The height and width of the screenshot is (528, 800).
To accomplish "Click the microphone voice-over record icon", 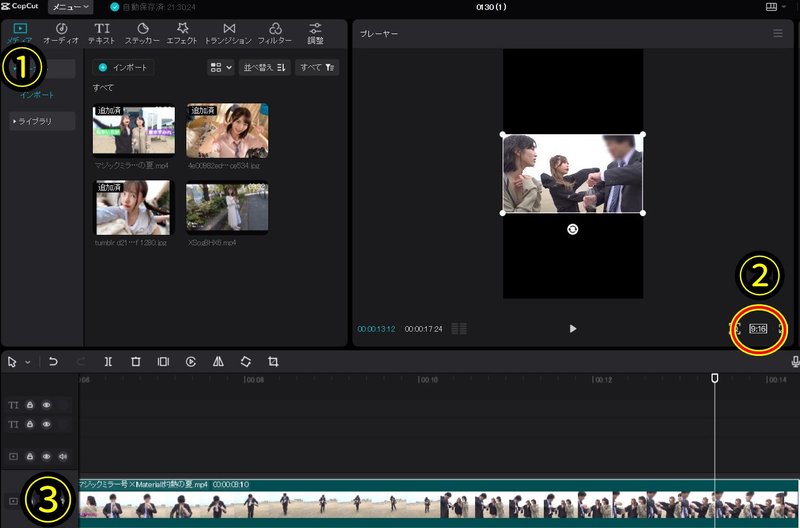I will (x=795, y=362).
